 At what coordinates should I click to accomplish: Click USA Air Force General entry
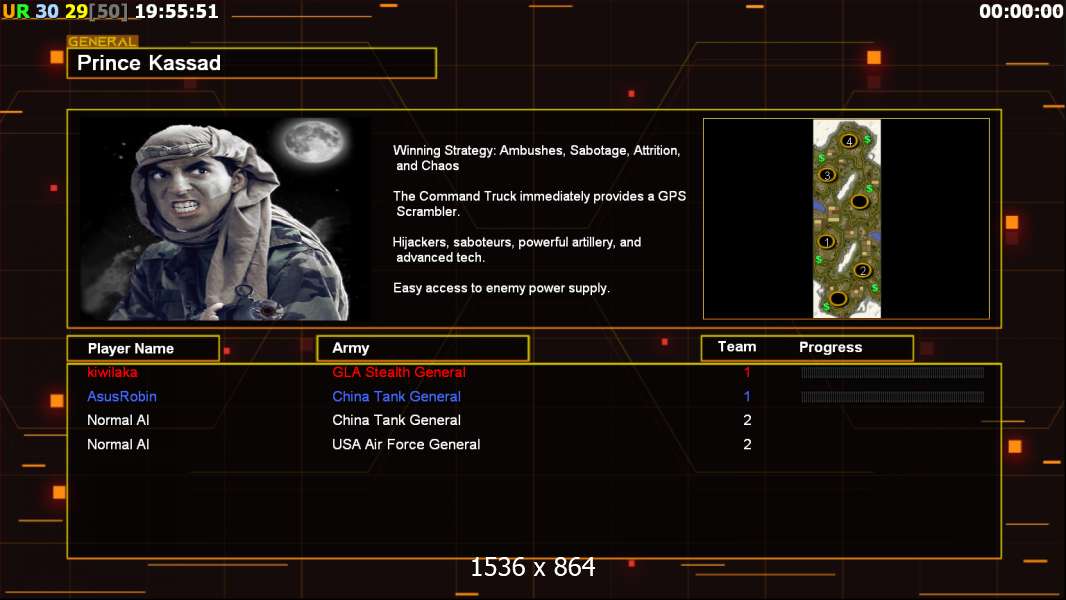pyautogui.click(x=406, y=444)
